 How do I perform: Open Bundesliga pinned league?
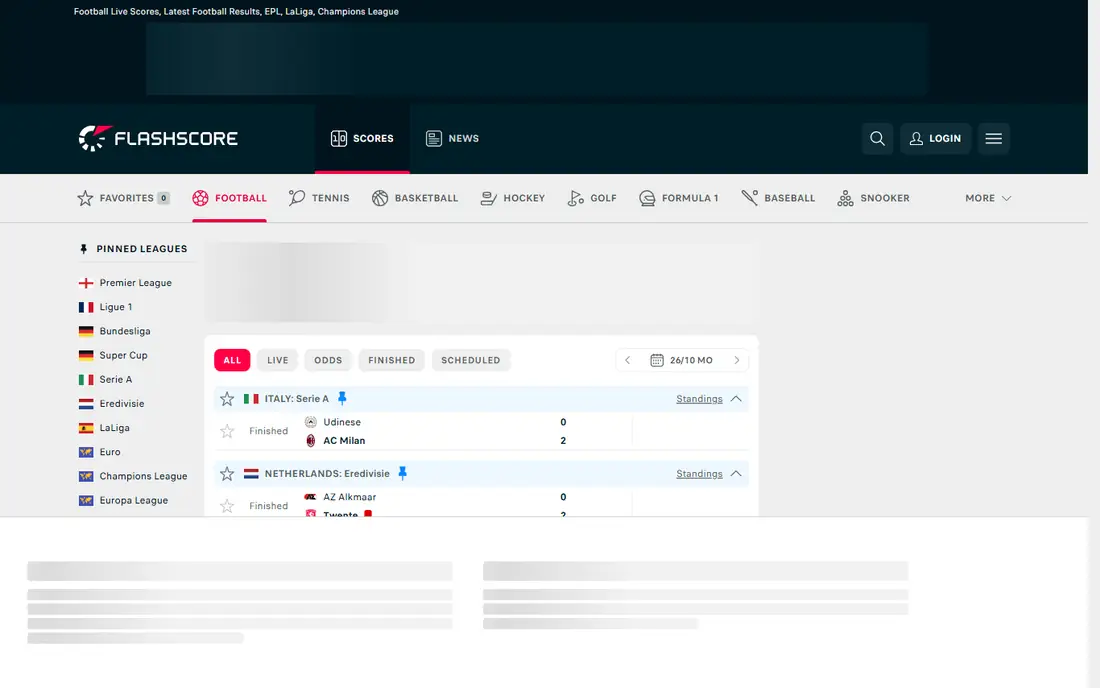(x=114, y=331)
